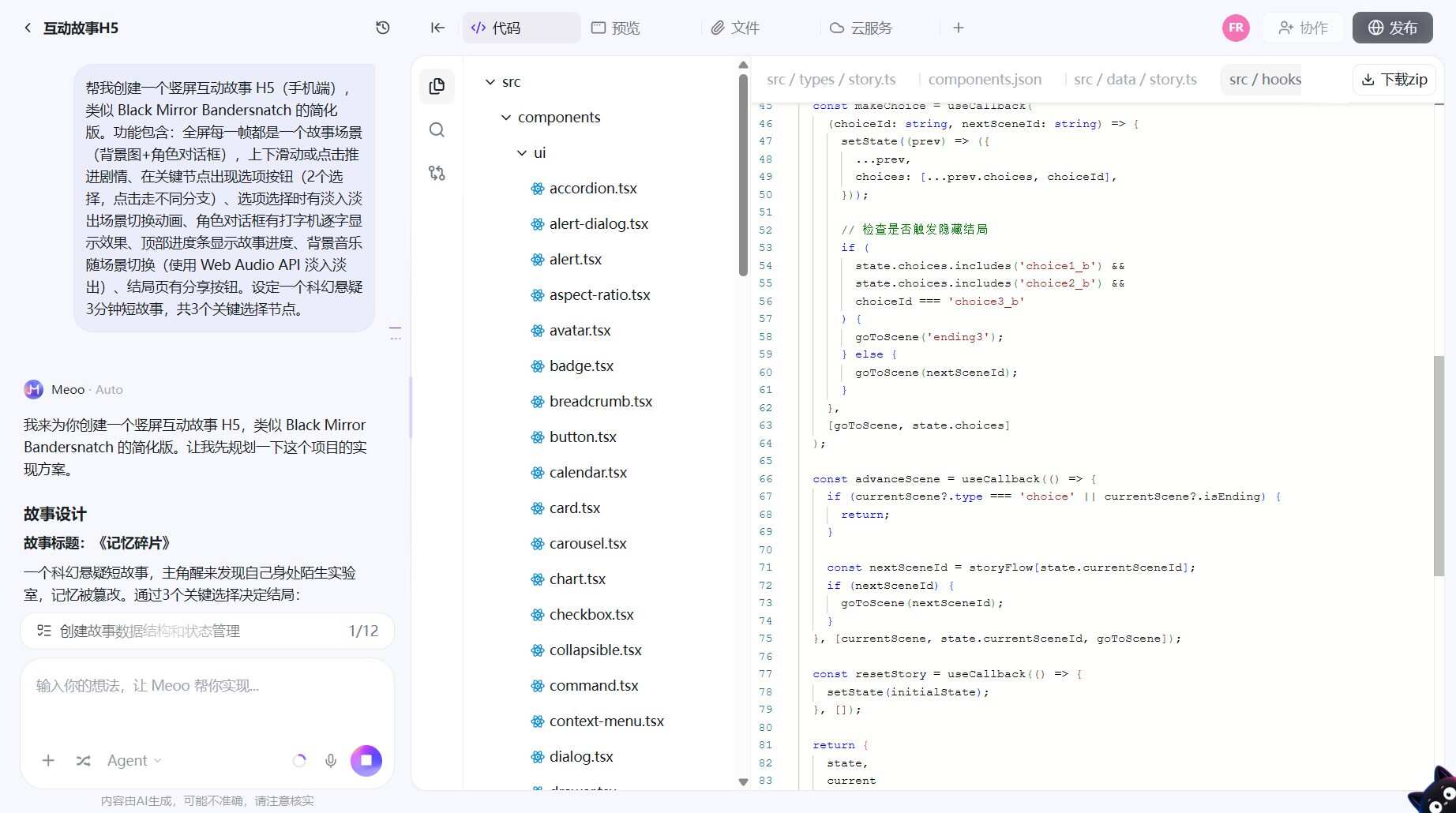1456x813 pixels.
Task: Collapse the chat panel with arrow icon
Action: click(437, 28)
